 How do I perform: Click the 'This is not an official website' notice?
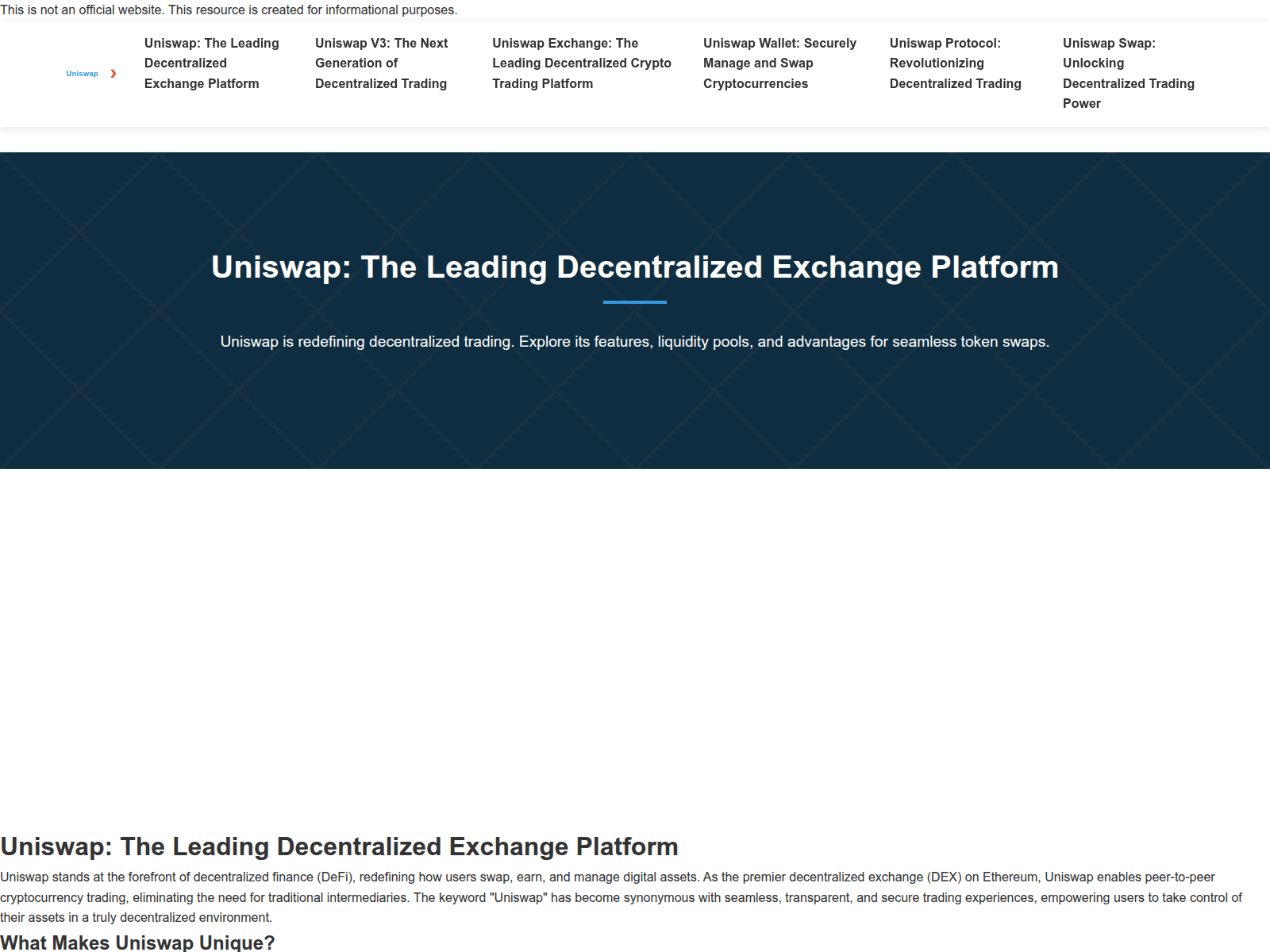pos(229,10)
